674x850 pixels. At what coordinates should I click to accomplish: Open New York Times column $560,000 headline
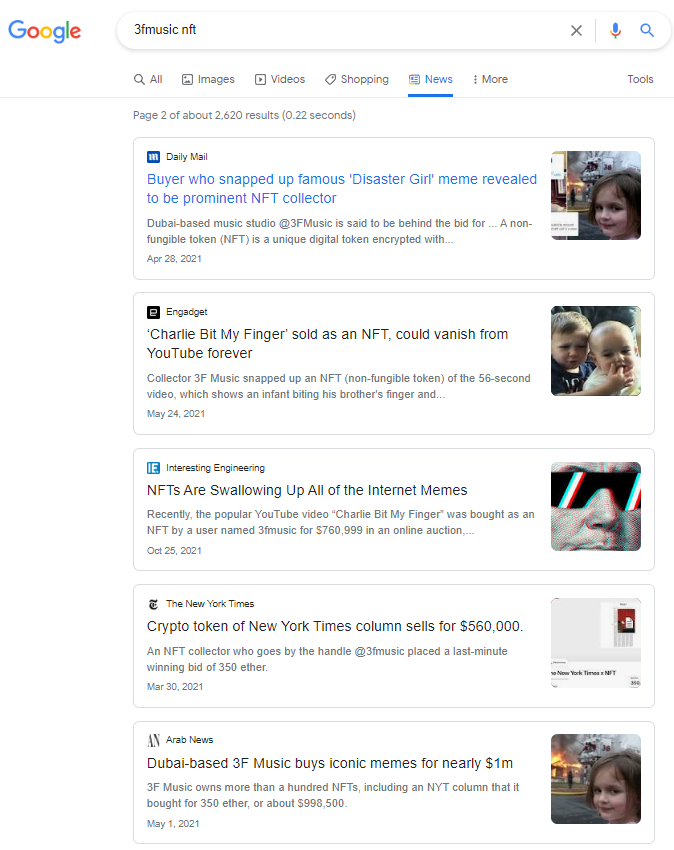(x=335, y=626)
